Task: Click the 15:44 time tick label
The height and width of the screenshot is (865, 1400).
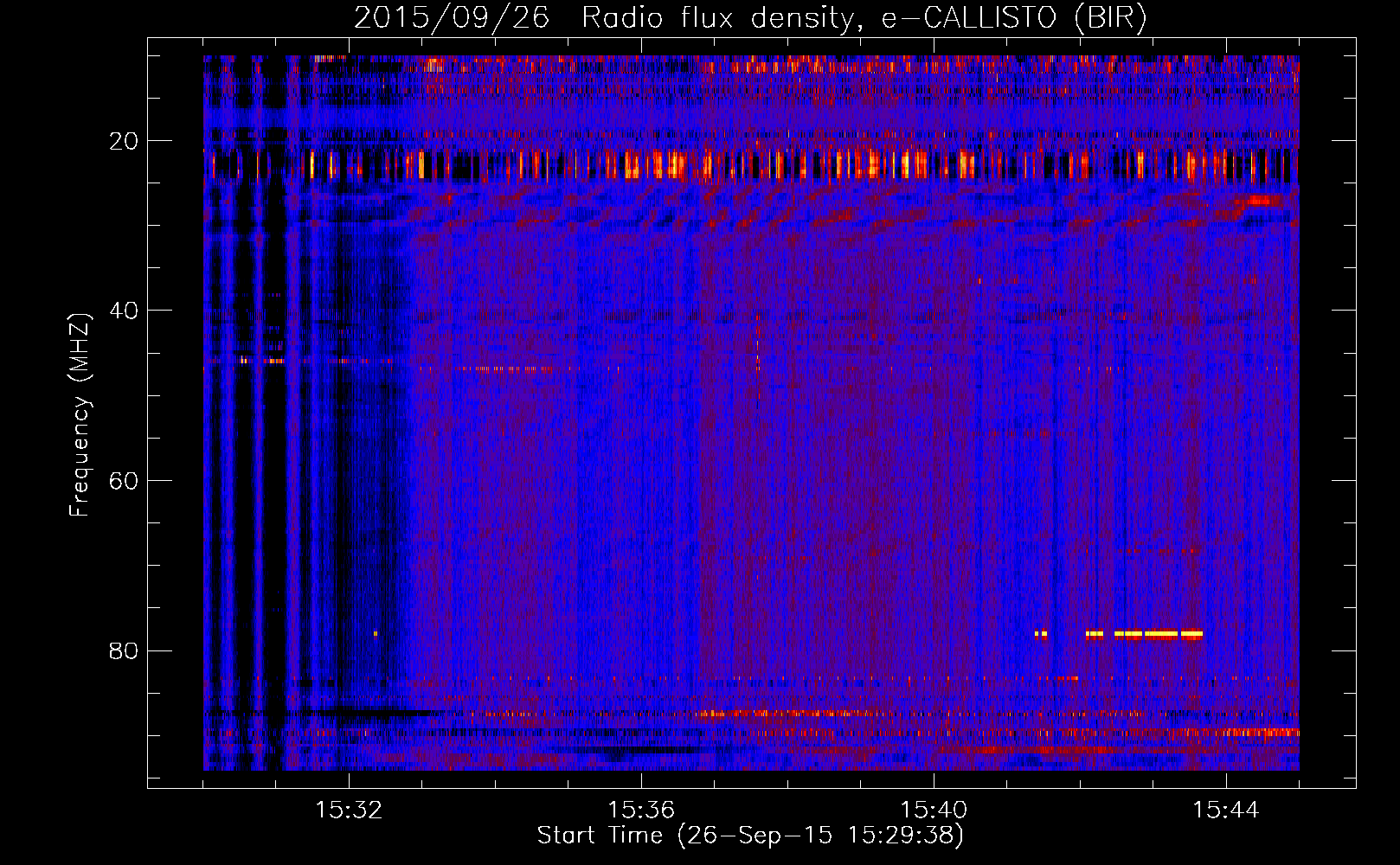Action: click(x=1226, y=811)
